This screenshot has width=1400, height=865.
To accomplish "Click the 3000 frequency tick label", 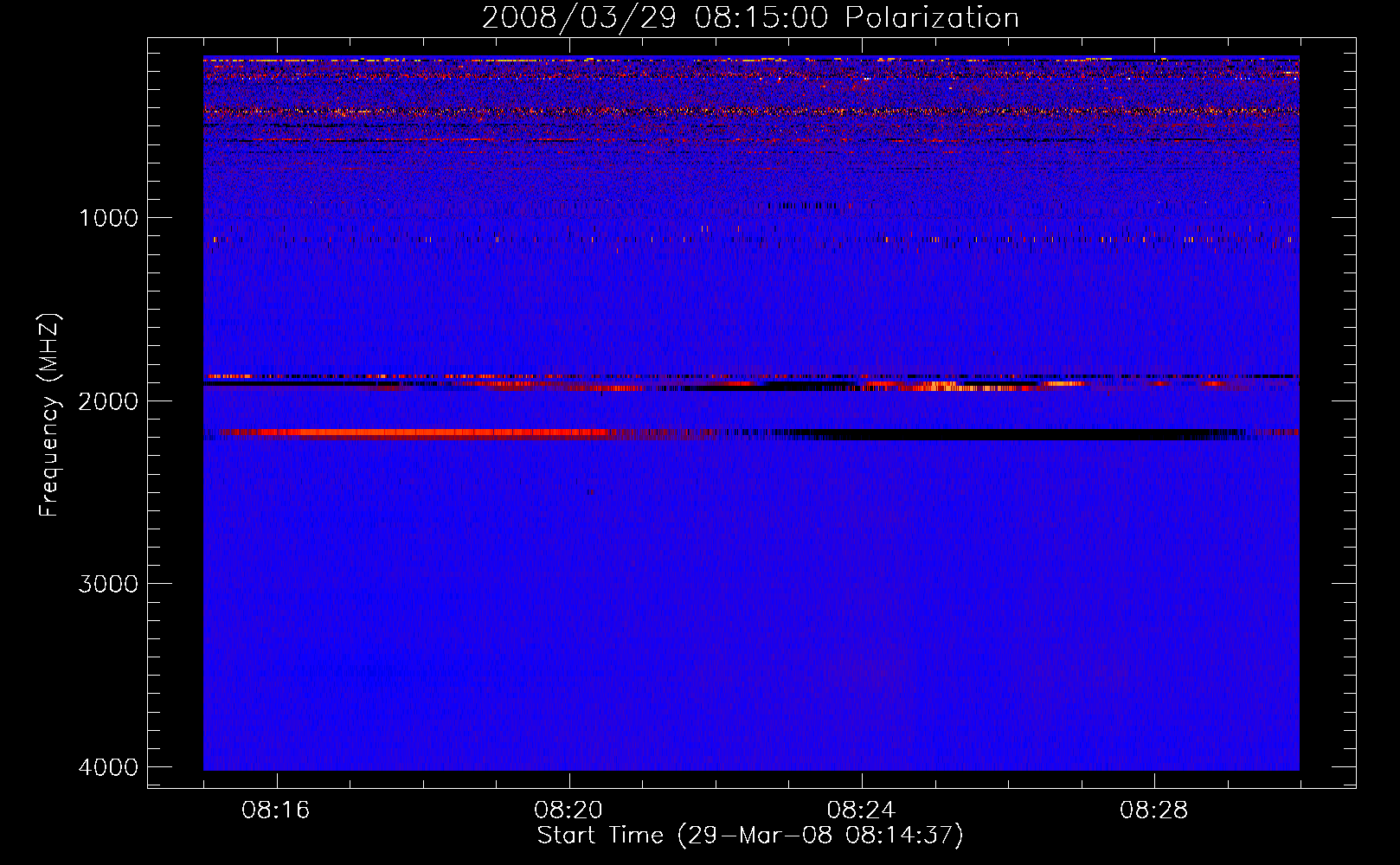I will click(x=108, y=584).
